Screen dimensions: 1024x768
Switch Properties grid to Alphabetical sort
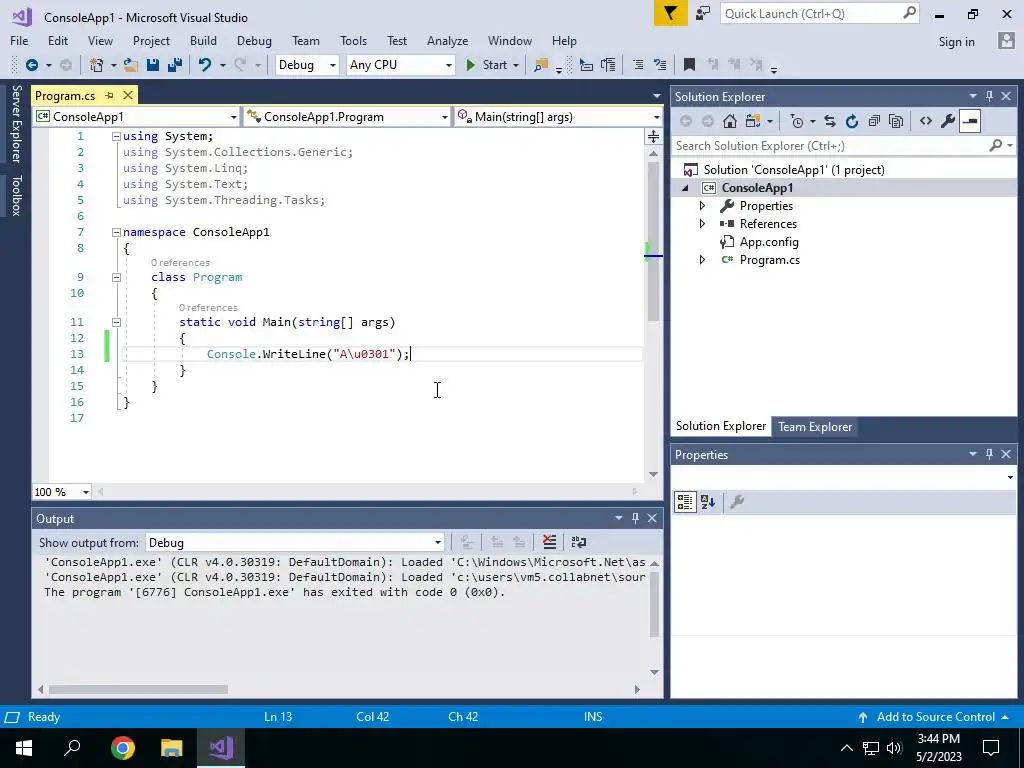pyautogui.click(x=708, y=502)
